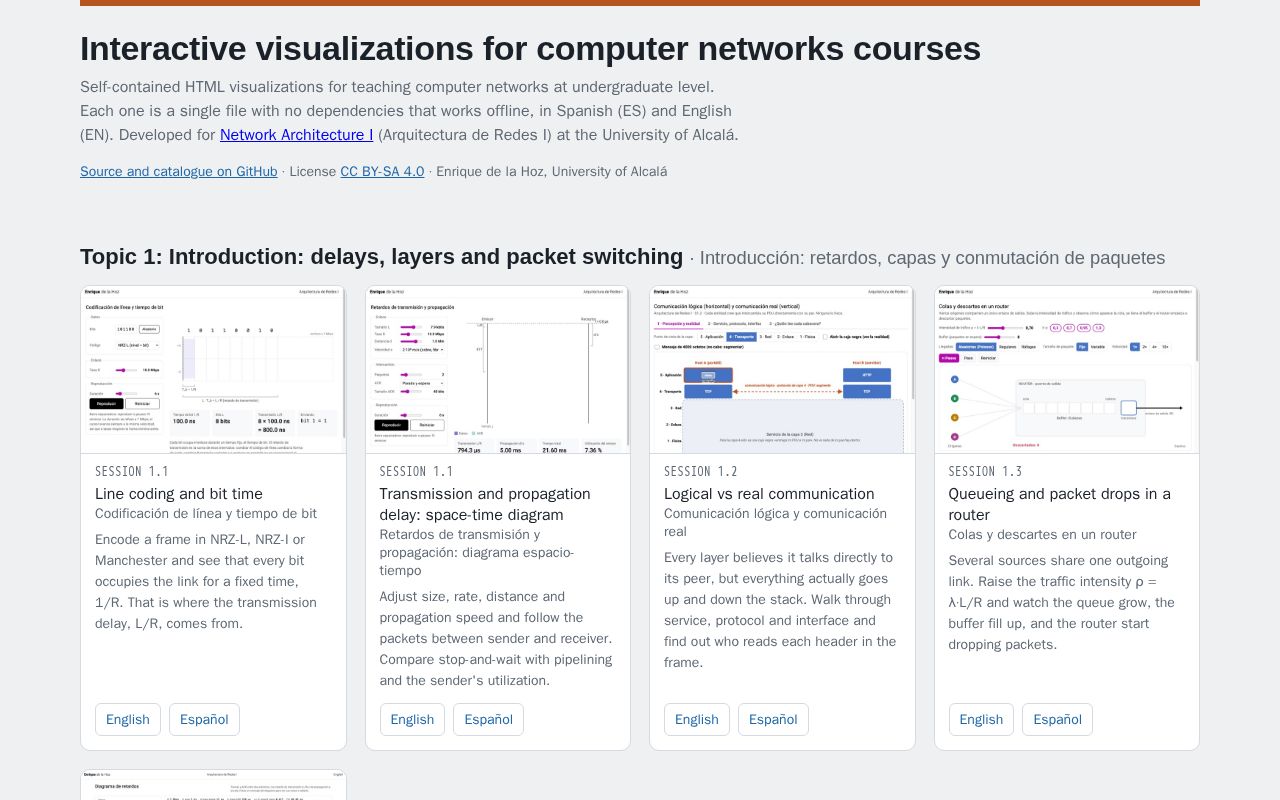Viewport: 1280px width, 800px height.
Task: Click 'Transmission and propagation delay: space-time diagram' title
Action: coord(485,504)
